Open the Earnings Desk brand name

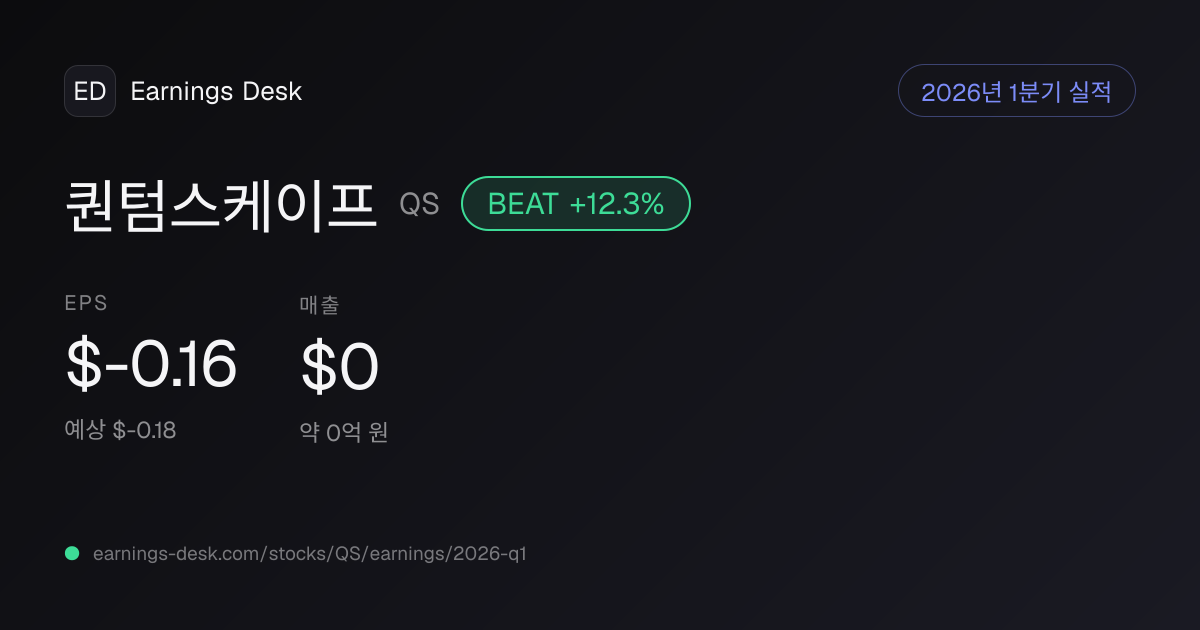coord(216,91)
